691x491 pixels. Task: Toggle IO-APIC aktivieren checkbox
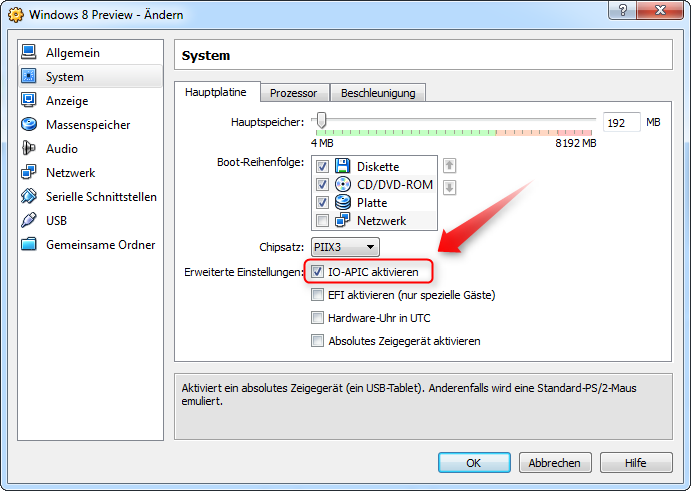click(x=317, y=272)
